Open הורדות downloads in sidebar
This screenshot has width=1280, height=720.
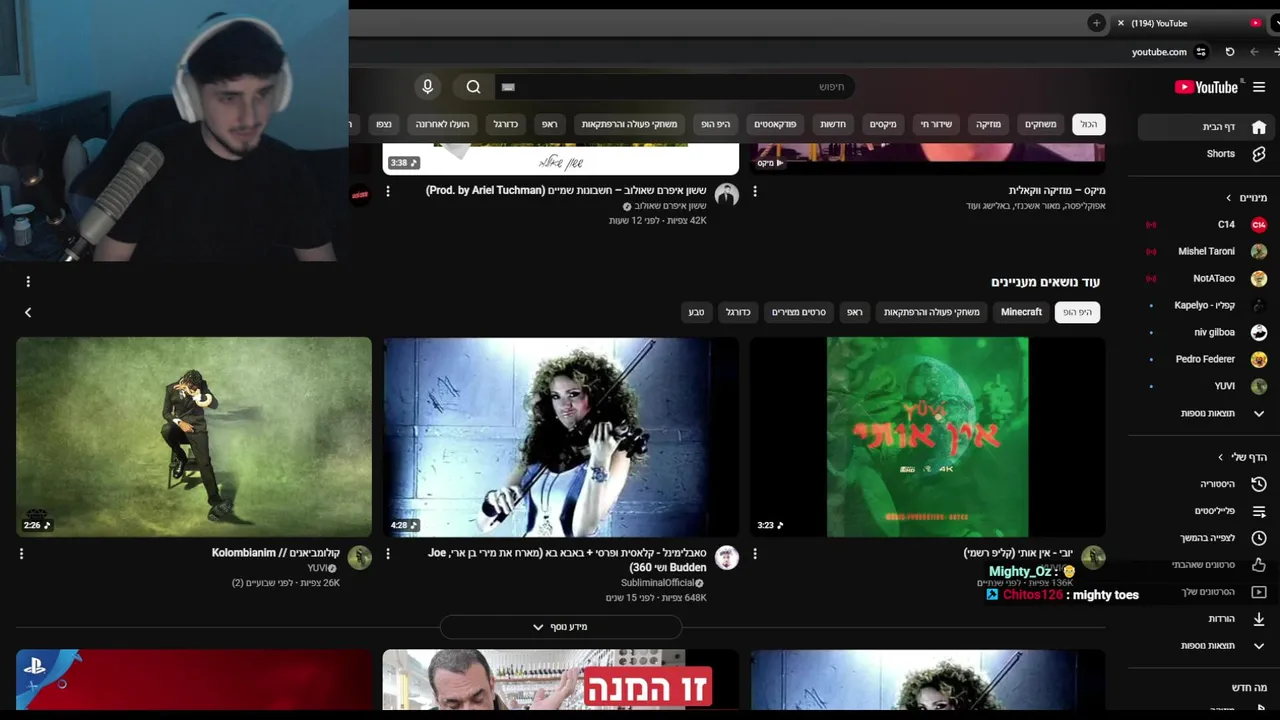[x=1204, y=619]
